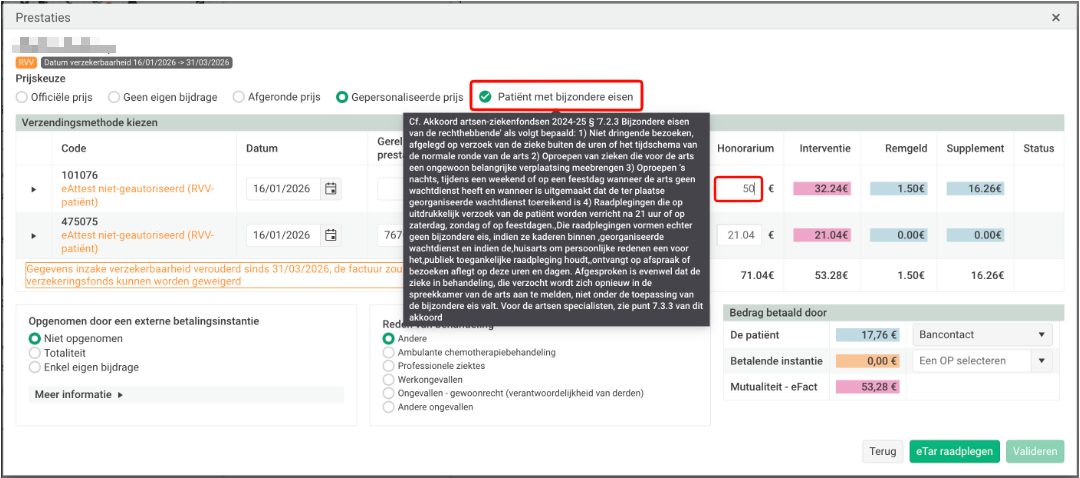The image size is (1080, 478).
Task: Toggle 'Patiënt met bijzondere eisen' green checkmark
Action: tap(485, 97)
